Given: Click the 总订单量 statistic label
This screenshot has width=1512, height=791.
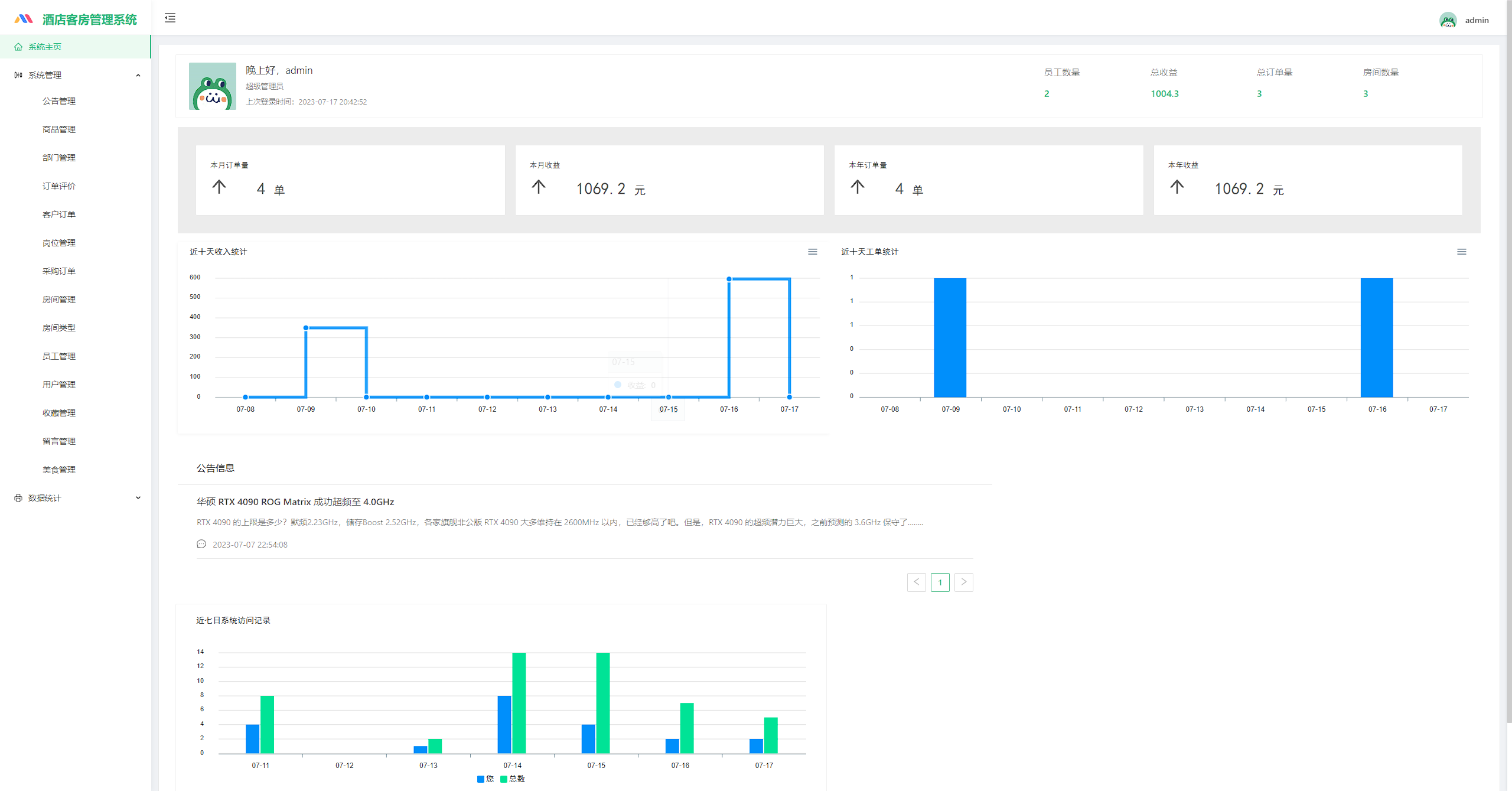Looking at the screenshot, I should pyautogui.click(x=1275, y=72).
